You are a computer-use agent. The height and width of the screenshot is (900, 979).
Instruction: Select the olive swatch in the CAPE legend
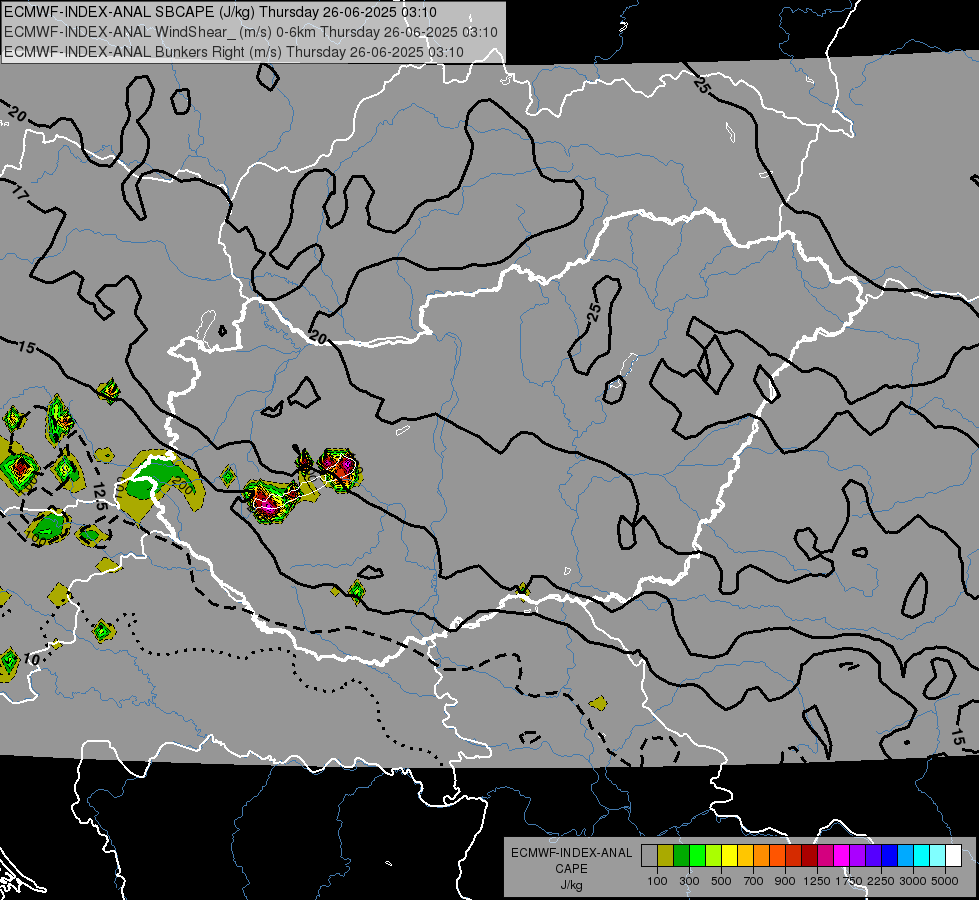(x=666, y=856)
